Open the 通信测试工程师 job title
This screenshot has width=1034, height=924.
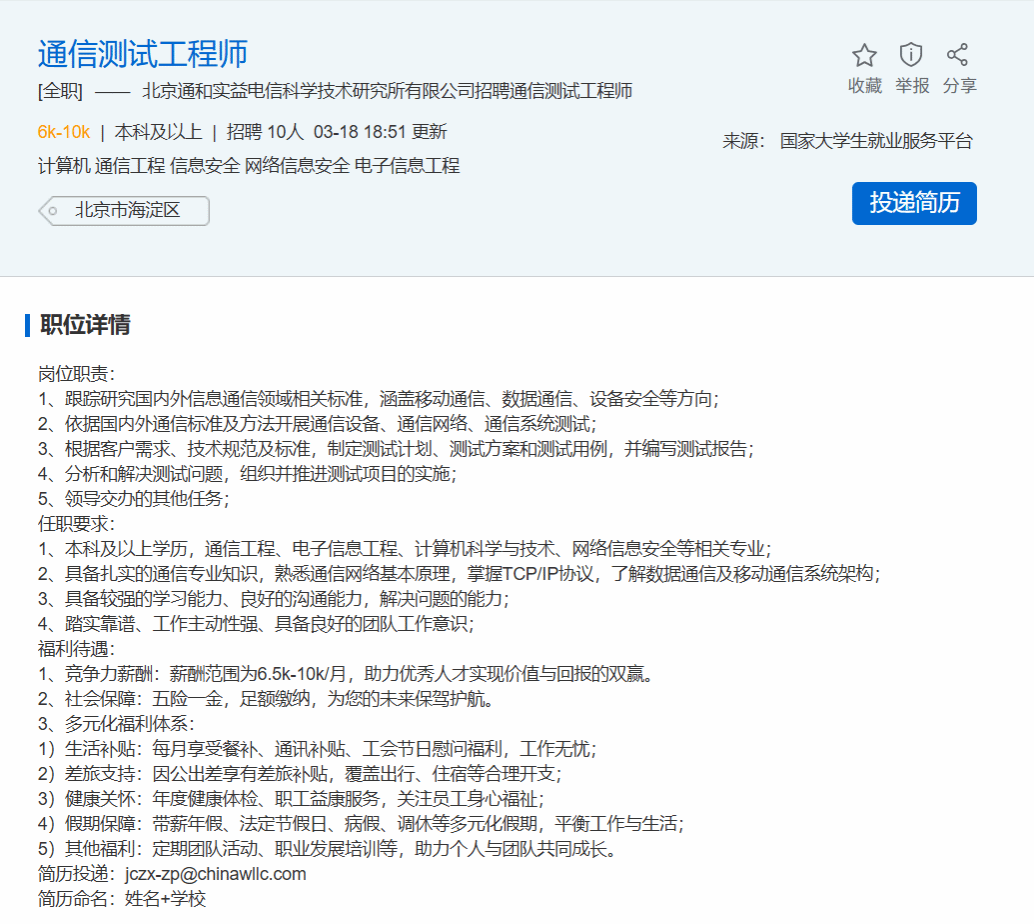(142, 54)
